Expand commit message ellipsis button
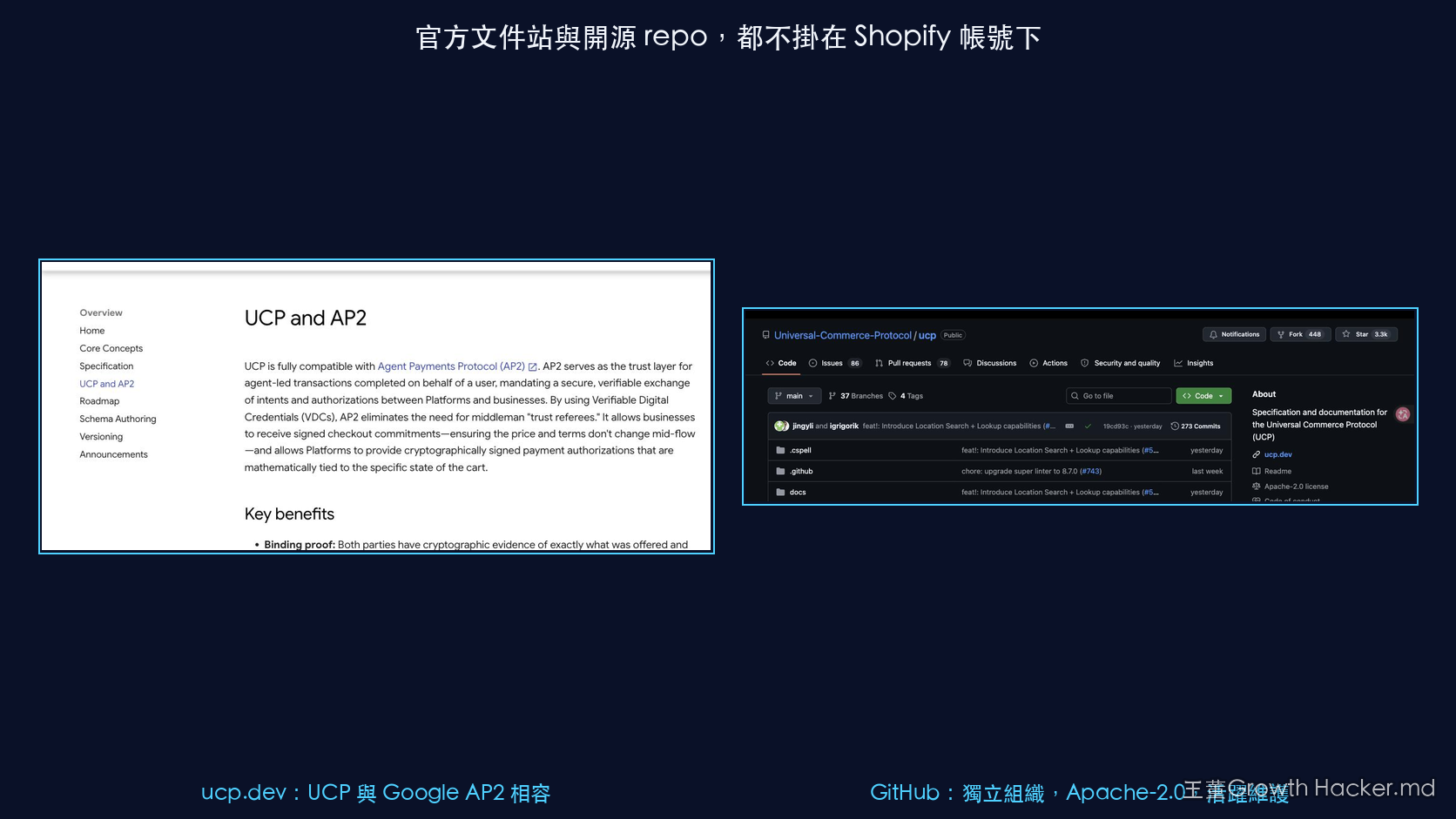This screenshot has width=1456, height=819. (1069, 426)
